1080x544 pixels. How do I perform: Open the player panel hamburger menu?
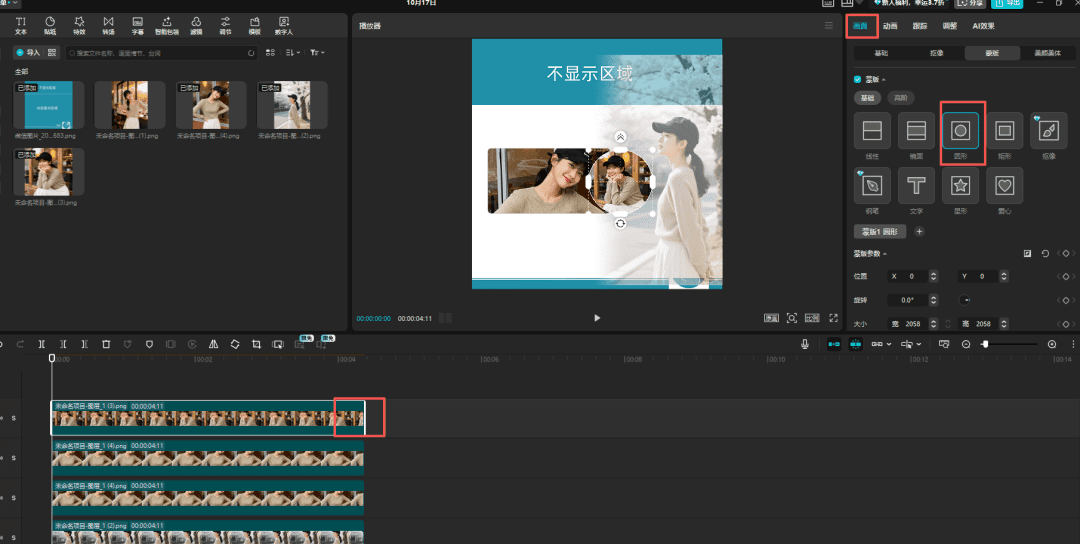(x=828, y=25)
